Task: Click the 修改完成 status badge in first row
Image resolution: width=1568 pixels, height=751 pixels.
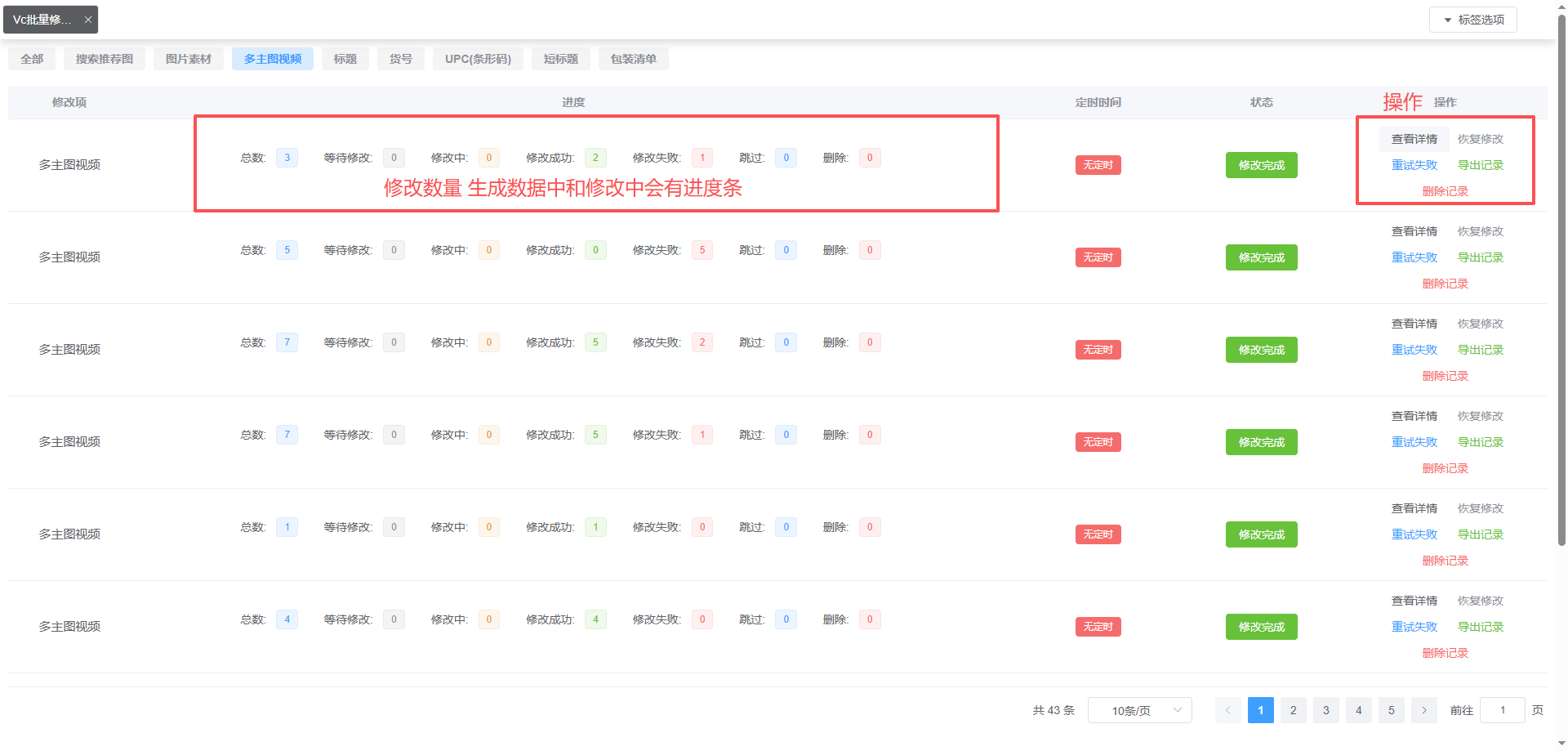Action: [x=1261, y=165]
